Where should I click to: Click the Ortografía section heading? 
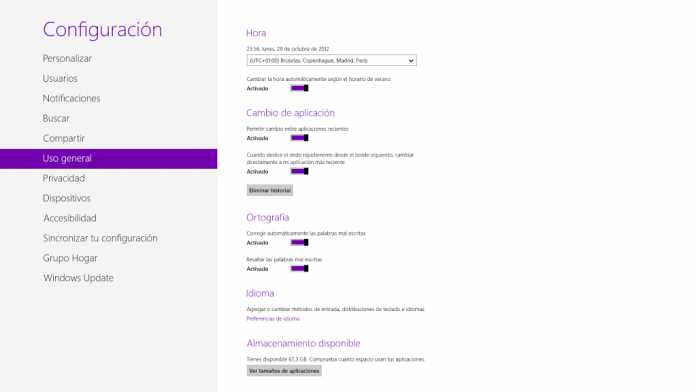tap(268, 218)
